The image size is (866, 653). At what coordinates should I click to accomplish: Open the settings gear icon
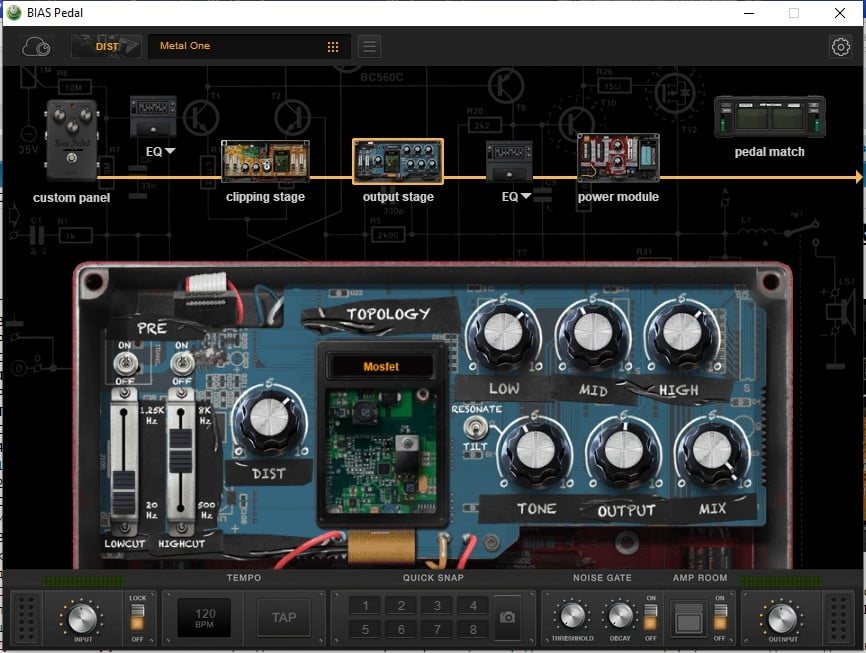click(x=841, y=47)
